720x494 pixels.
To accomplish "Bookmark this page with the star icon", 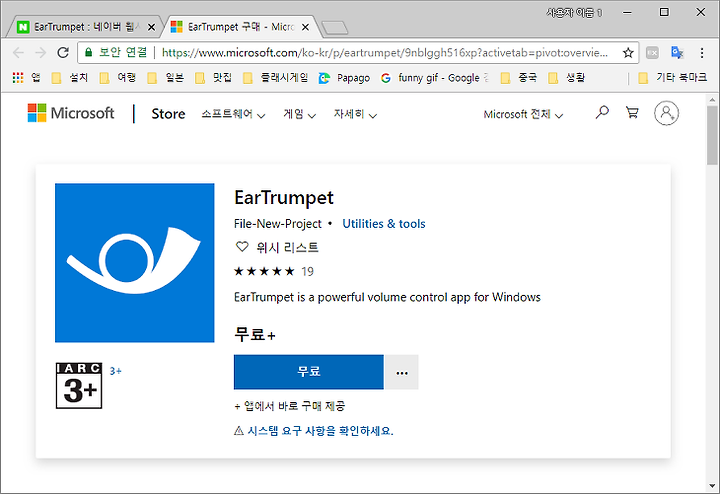I will pos(628,53).
